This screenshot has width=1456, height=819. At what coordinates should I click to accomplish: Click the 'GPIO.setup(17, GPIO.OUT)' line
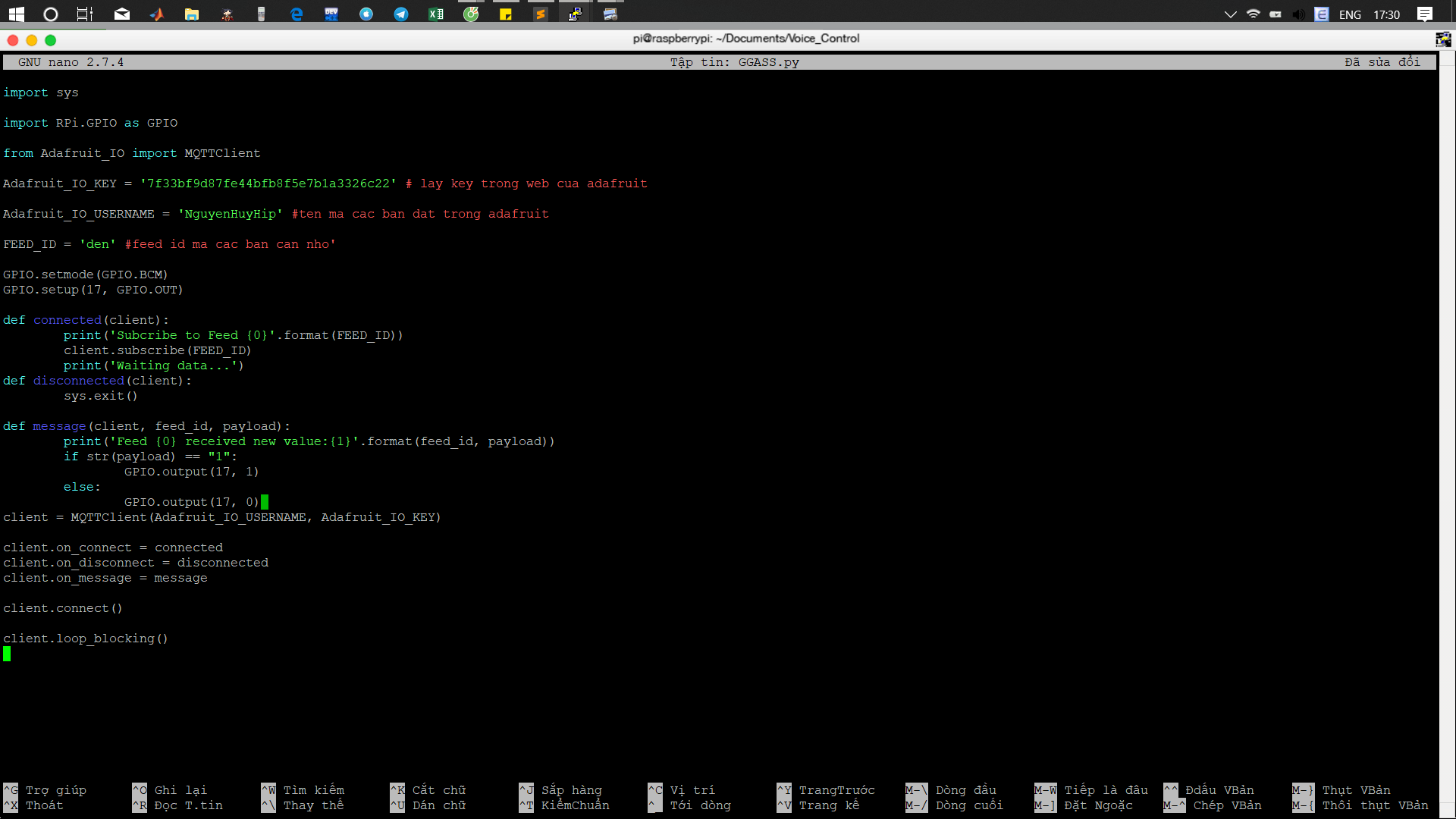coord(93,290)
